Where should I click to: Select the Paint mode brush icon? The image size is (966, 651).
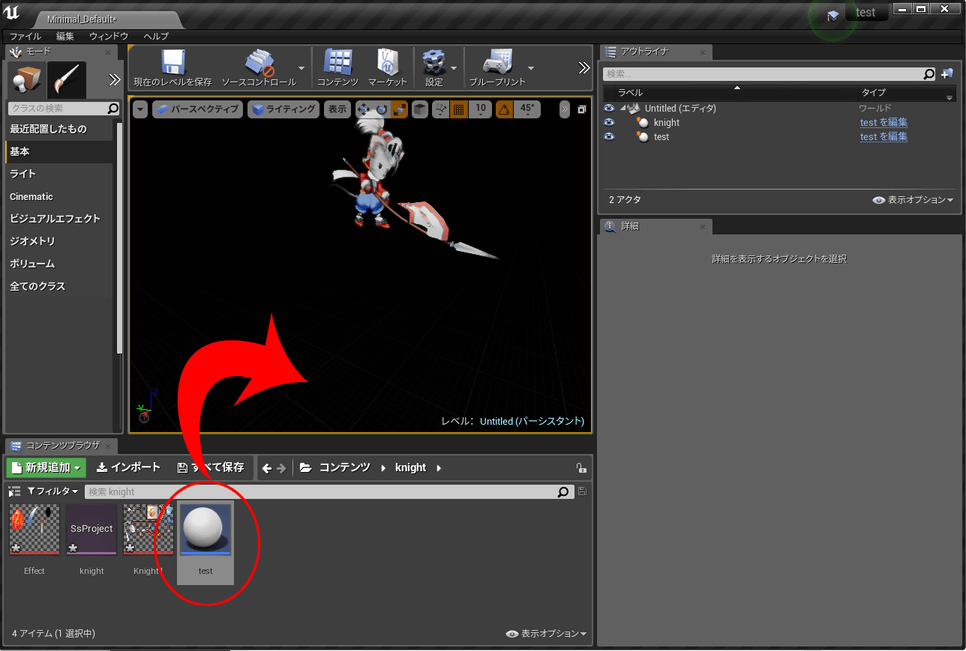tap(67, 79)
